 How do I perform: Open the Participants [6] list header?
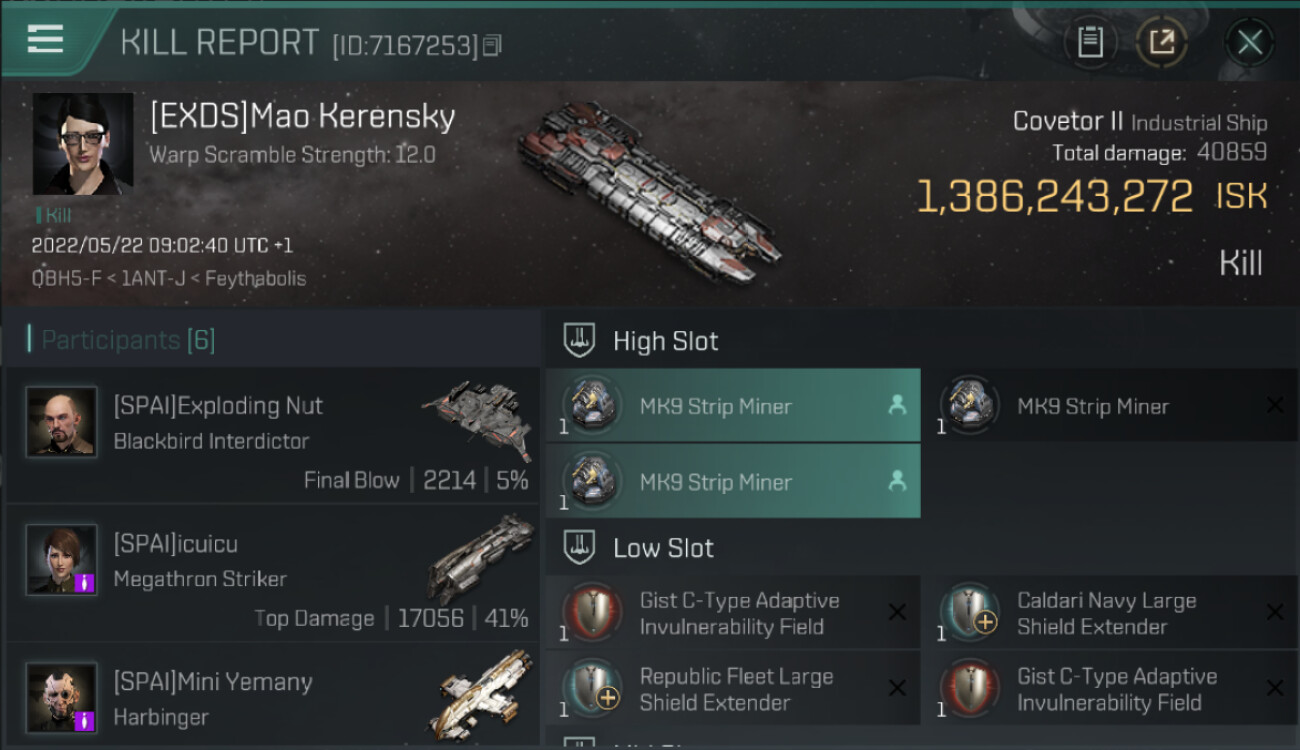(x=128, y=340)
